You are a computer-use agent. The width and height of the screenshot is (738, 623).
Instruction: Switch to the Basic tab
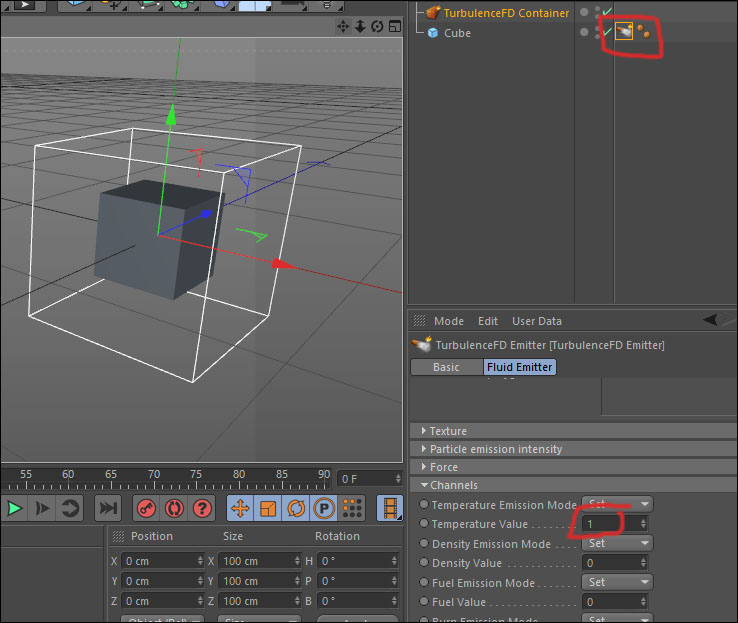click(x=446, y=367)
